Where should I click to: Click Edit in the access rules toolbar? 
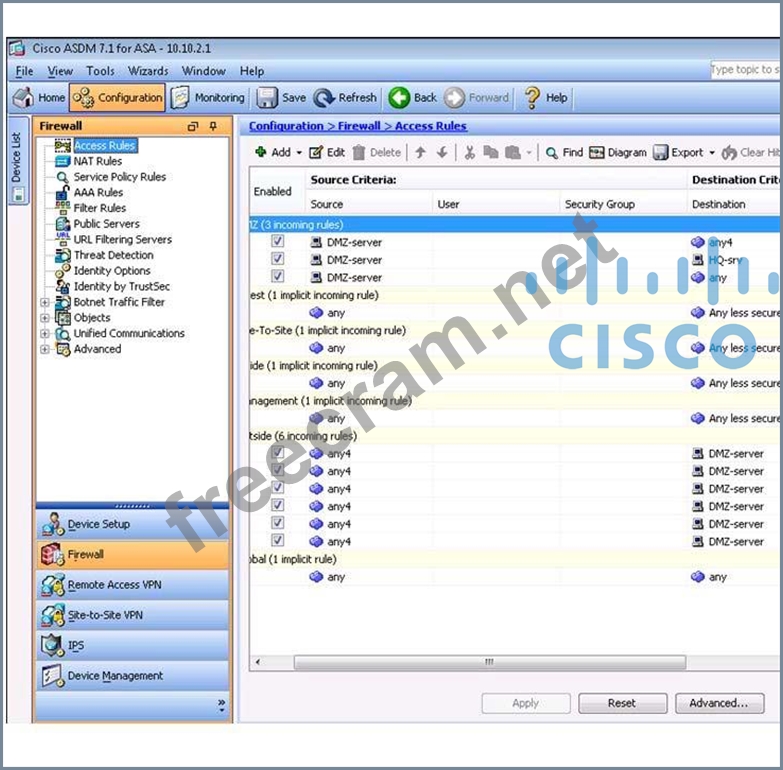[316, 153]
